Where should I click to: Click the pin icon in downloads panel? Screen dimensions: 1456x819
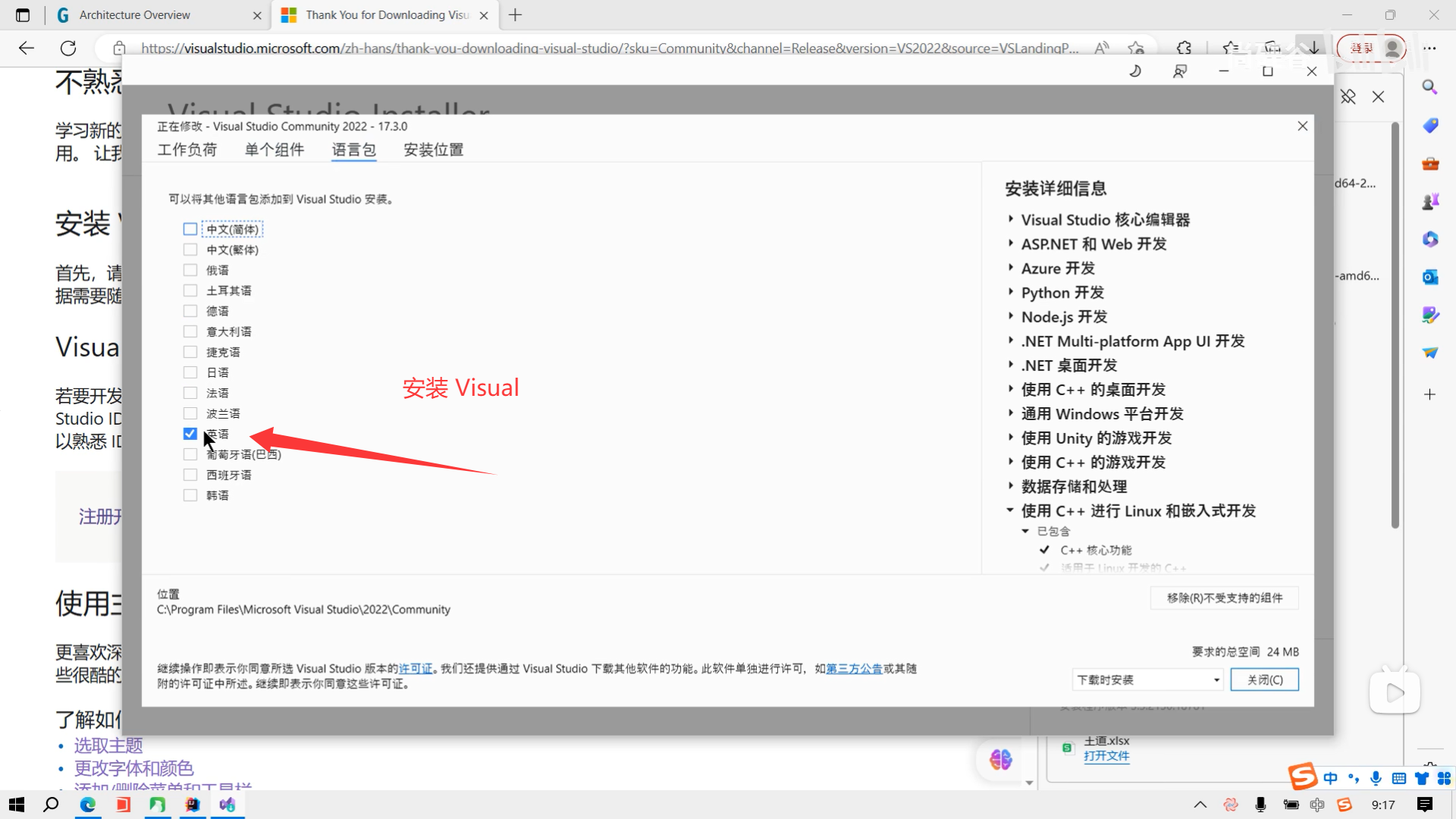[1348, 97]
